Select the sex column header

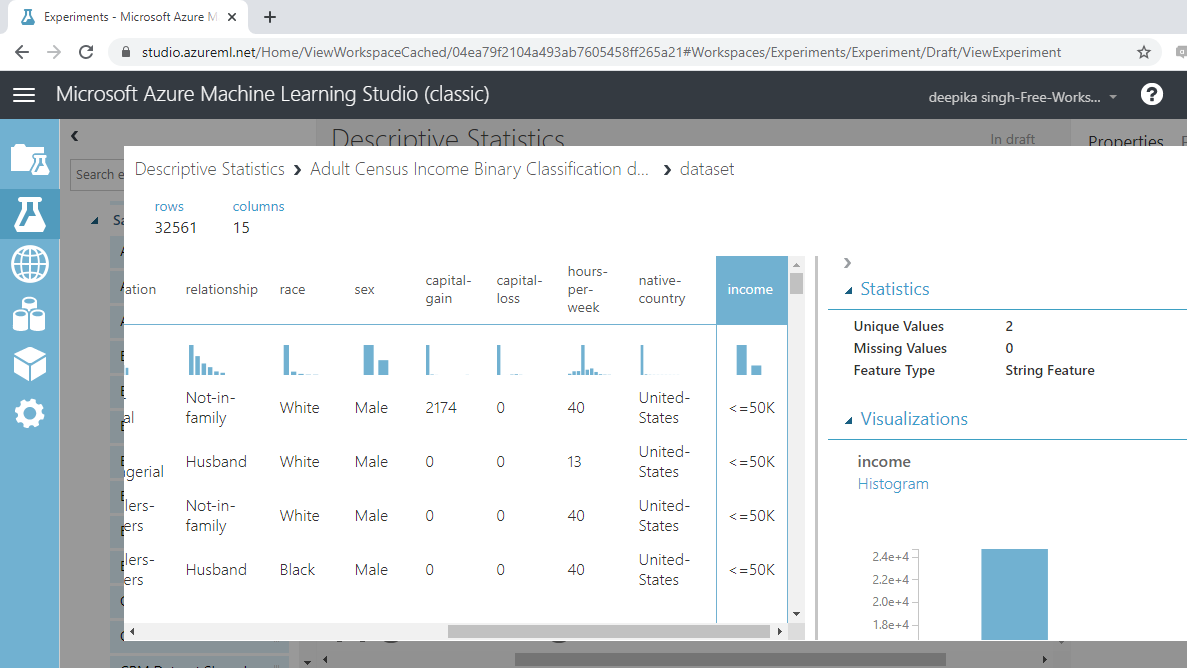point(364,289)
